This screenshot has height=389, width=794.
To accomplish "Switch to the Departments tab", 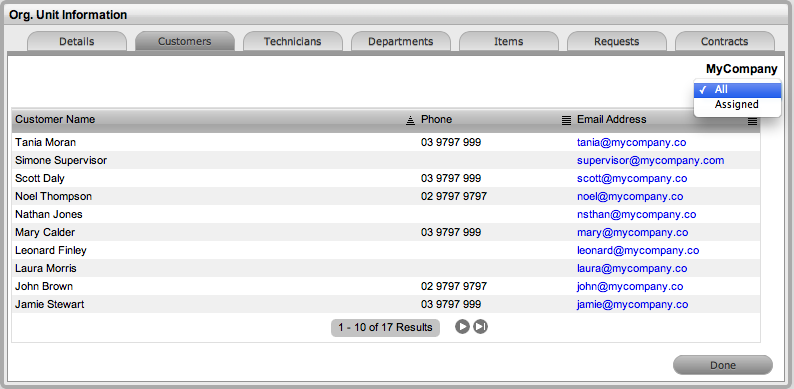I will 401,42.
